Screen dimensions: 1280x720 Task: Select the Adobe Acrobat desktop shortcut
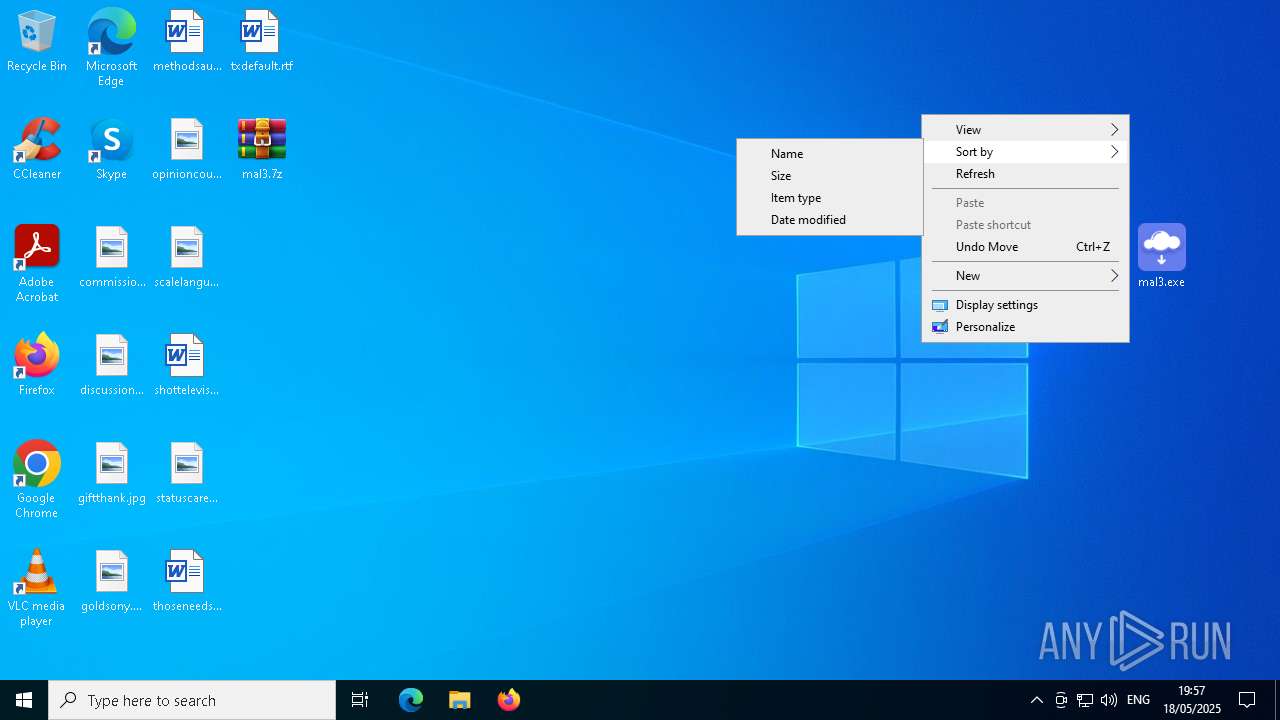pyautogui.click(x=37, y=264)
